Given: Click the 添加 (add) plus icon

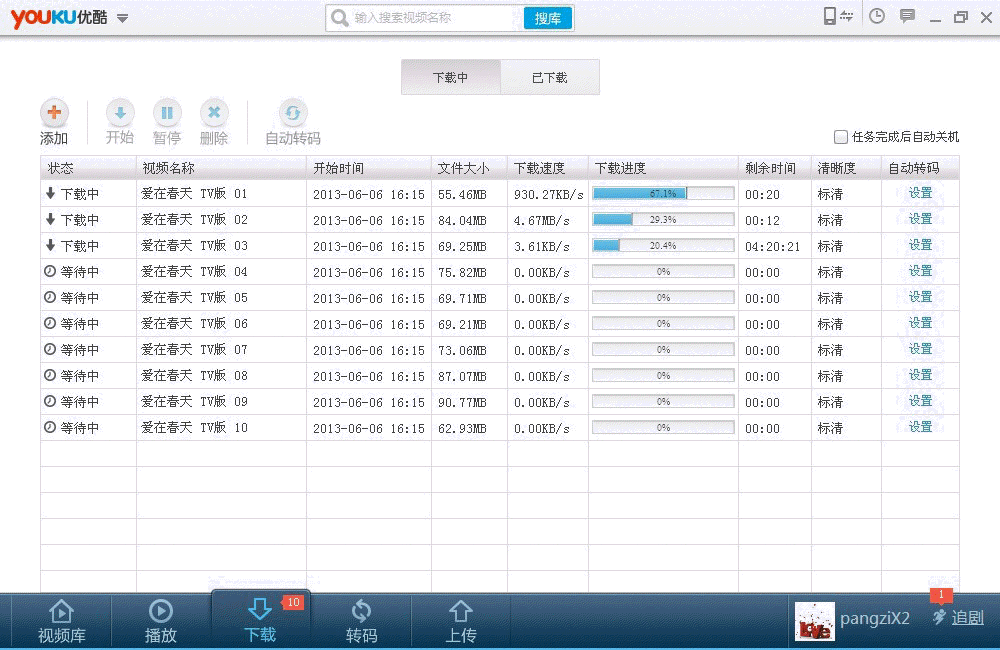Looking at the screenshot, I should tap(54, 113).
